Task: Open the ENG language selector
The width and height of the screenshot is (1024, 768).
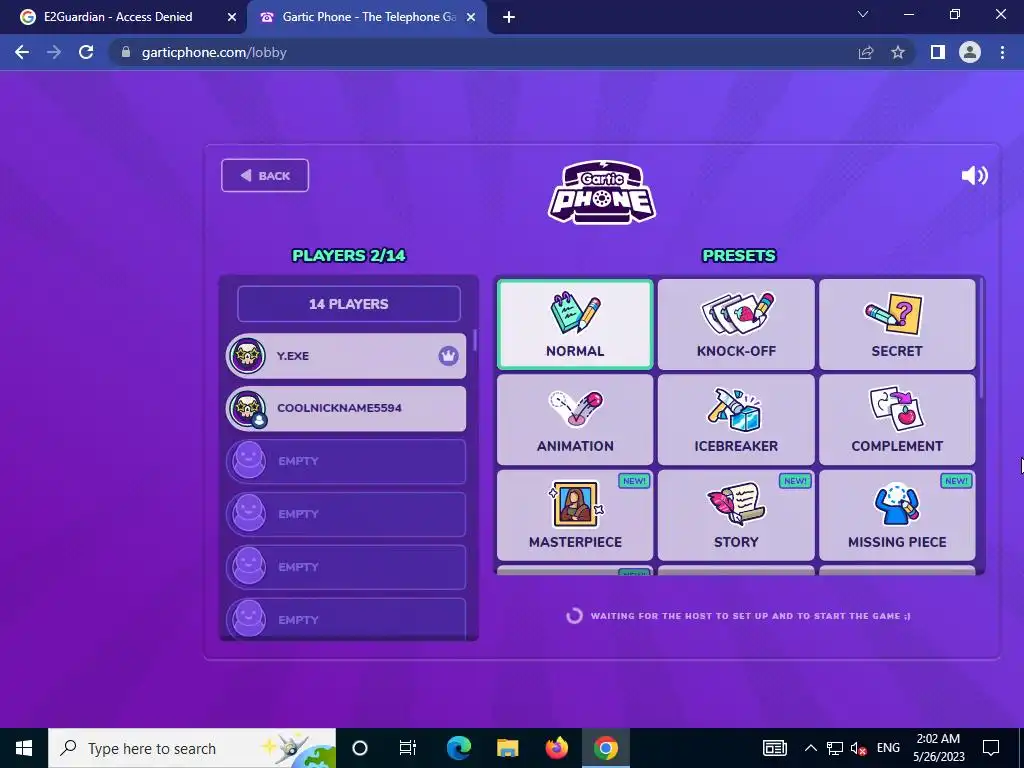Action: (888, 748)
